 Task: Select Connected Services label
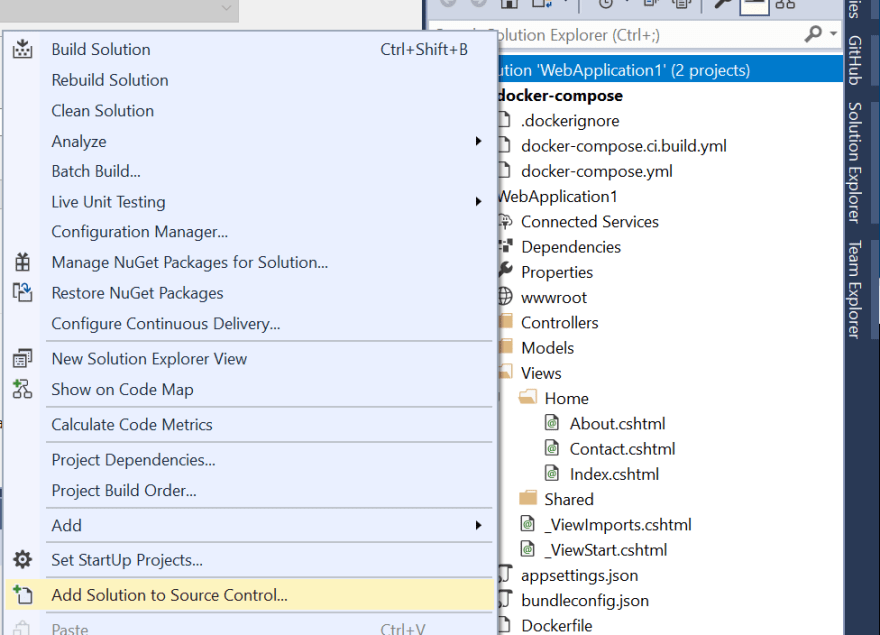589,222
